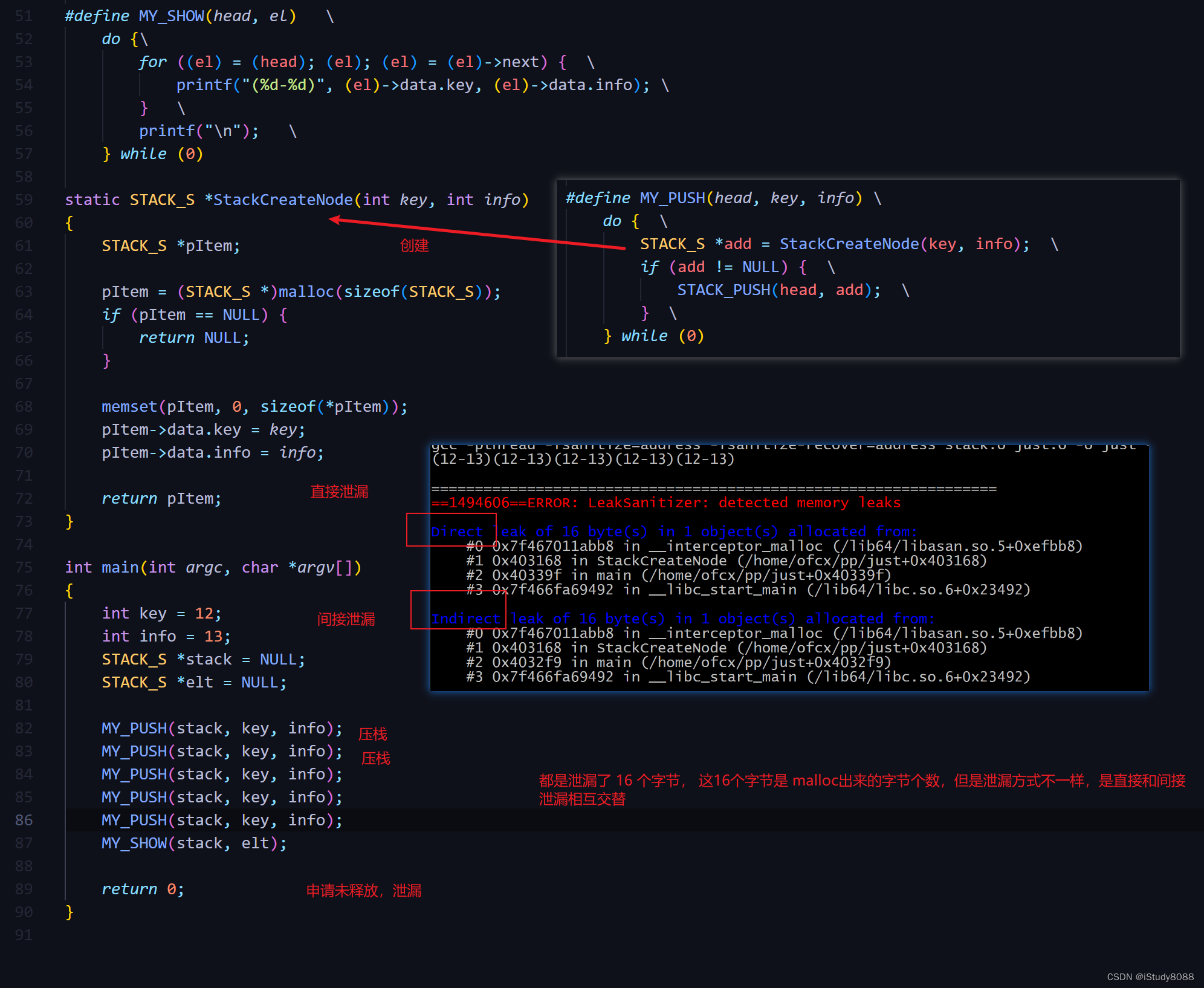Click the red '直接泄漏' annotation text
Viewport: 1204px width, 988px height.
point(339,492)
